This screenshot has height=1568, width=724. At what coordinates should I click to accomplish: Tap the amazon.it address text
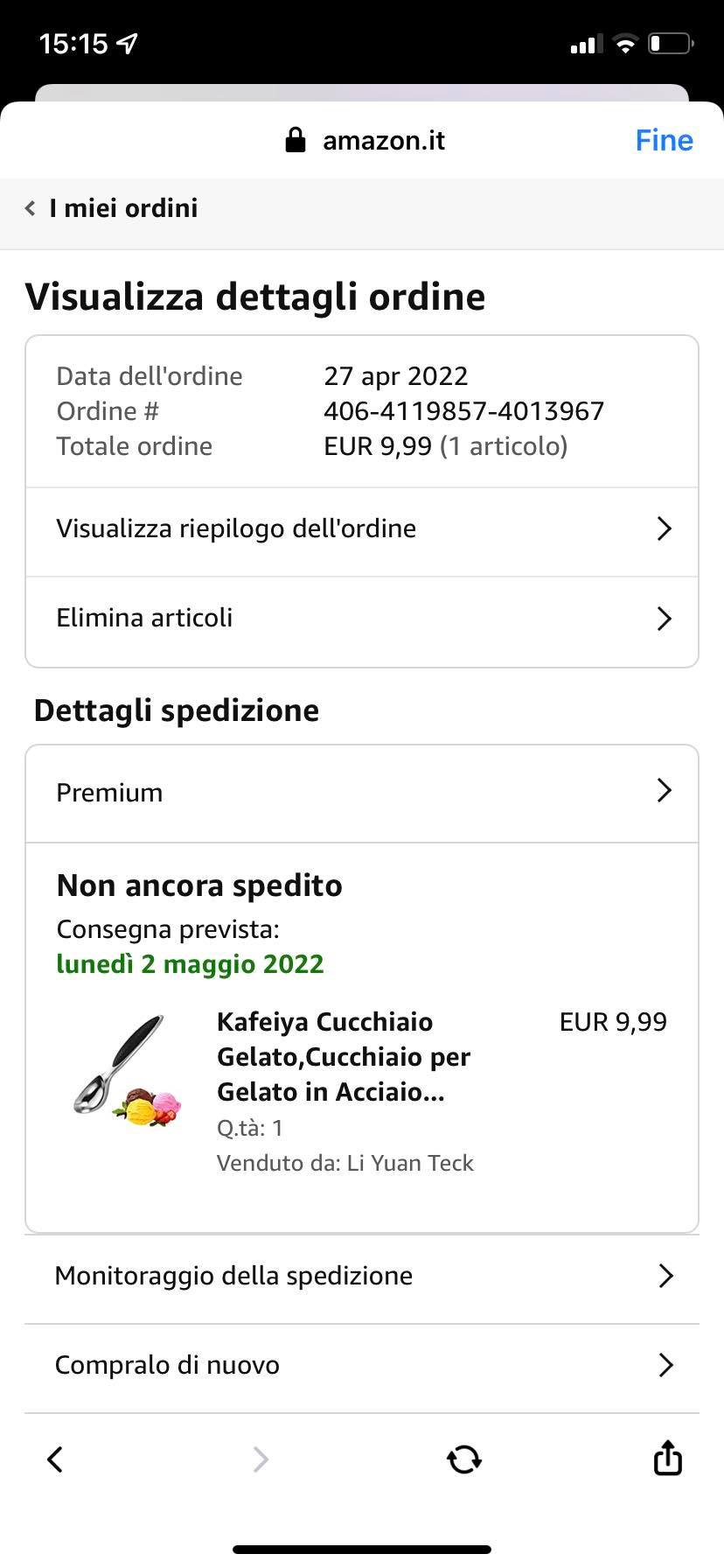click(x=383, y=140)
